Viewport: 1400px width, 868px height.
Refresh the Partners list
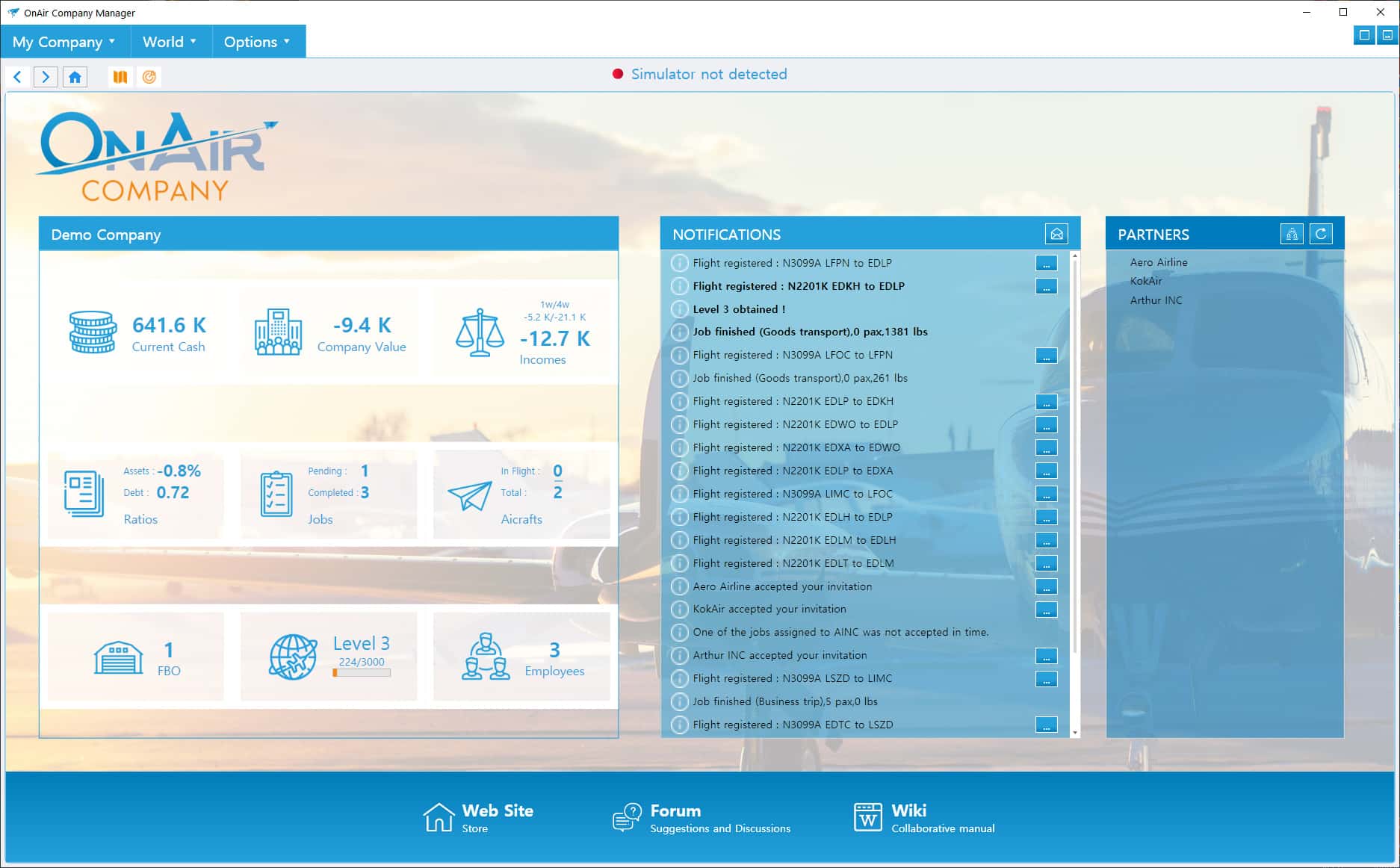tap(1321, 235)
